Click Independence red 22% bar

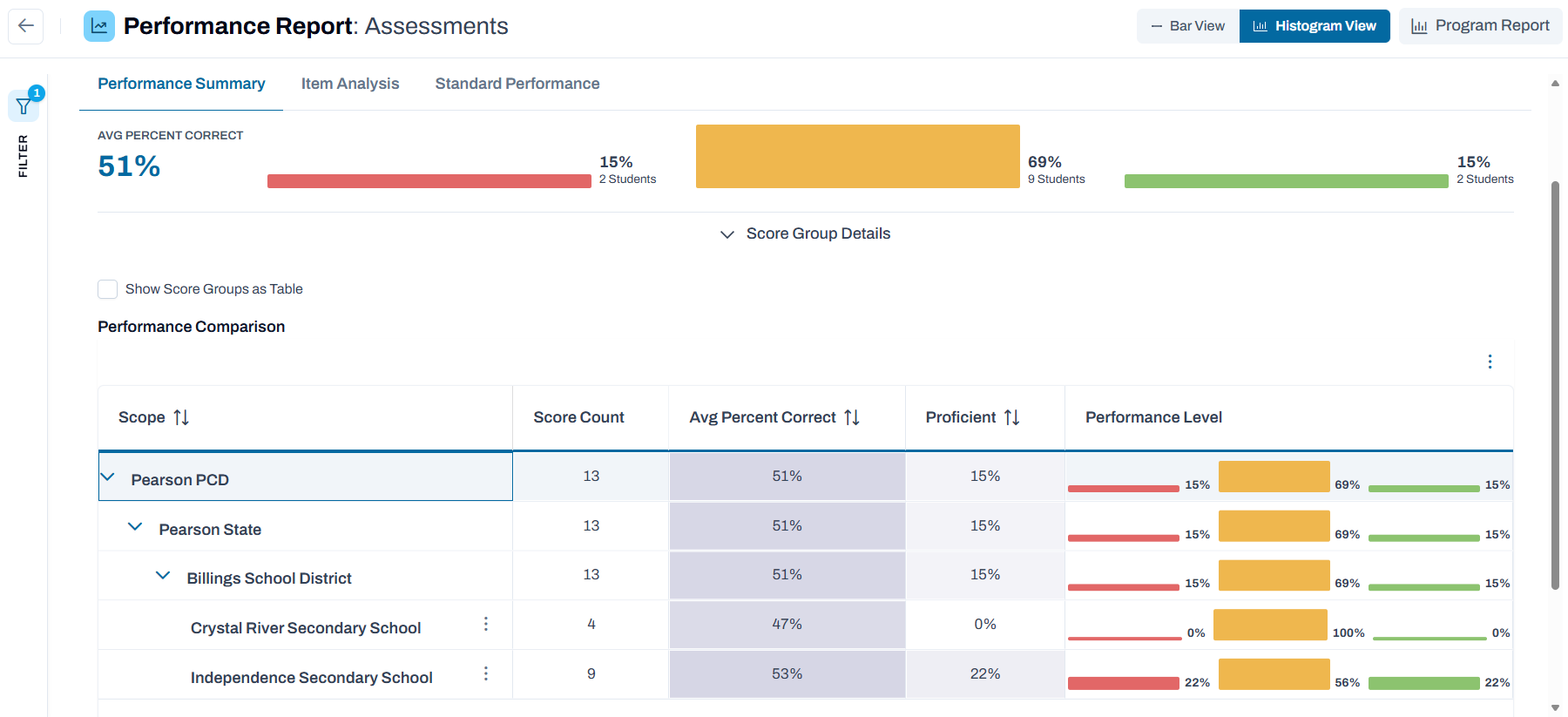[x=1124, y=684]
